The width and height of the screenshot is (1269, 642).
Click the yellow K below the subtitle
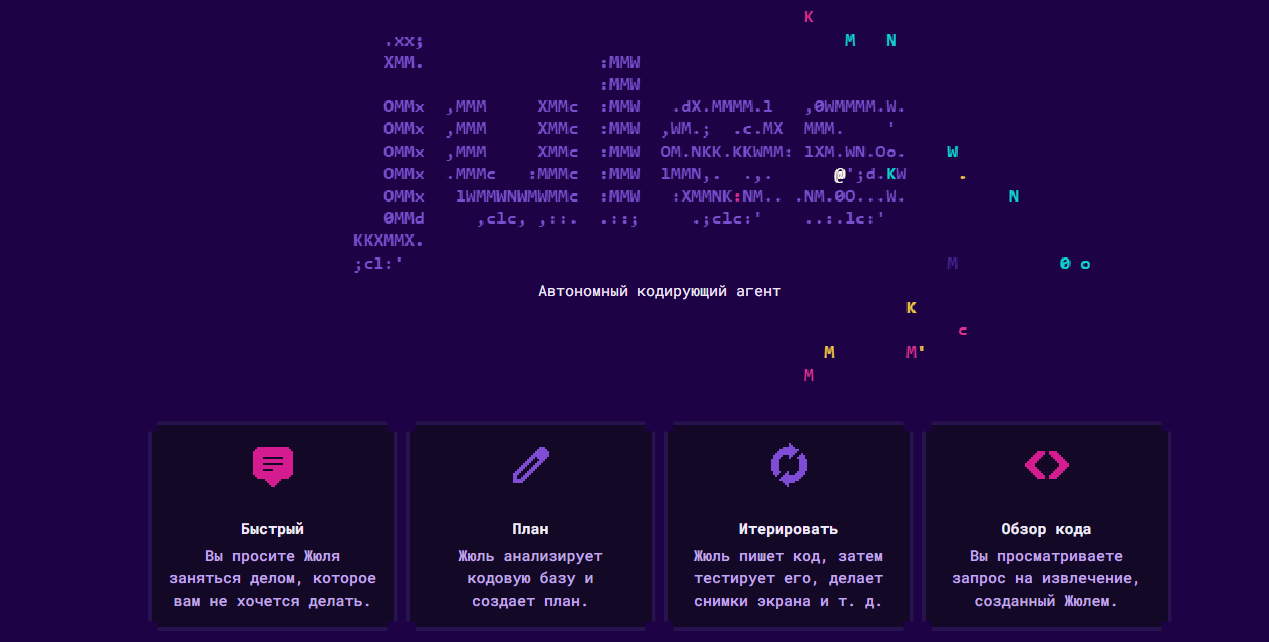click(x=911, y=308)
